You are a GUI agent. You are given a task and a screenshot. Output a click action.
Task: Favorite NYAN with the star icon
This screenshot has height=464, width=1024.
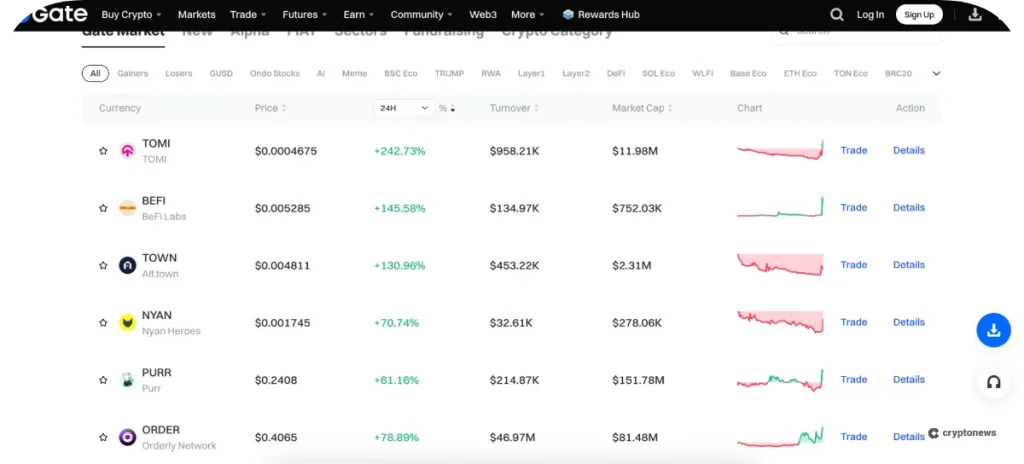pos(103,322)
